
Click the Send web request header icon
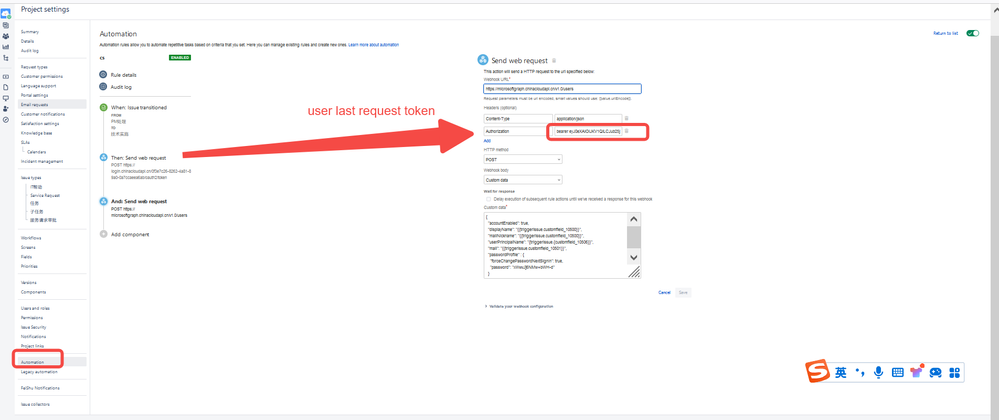pyautogui.click(x=483, y=61)
